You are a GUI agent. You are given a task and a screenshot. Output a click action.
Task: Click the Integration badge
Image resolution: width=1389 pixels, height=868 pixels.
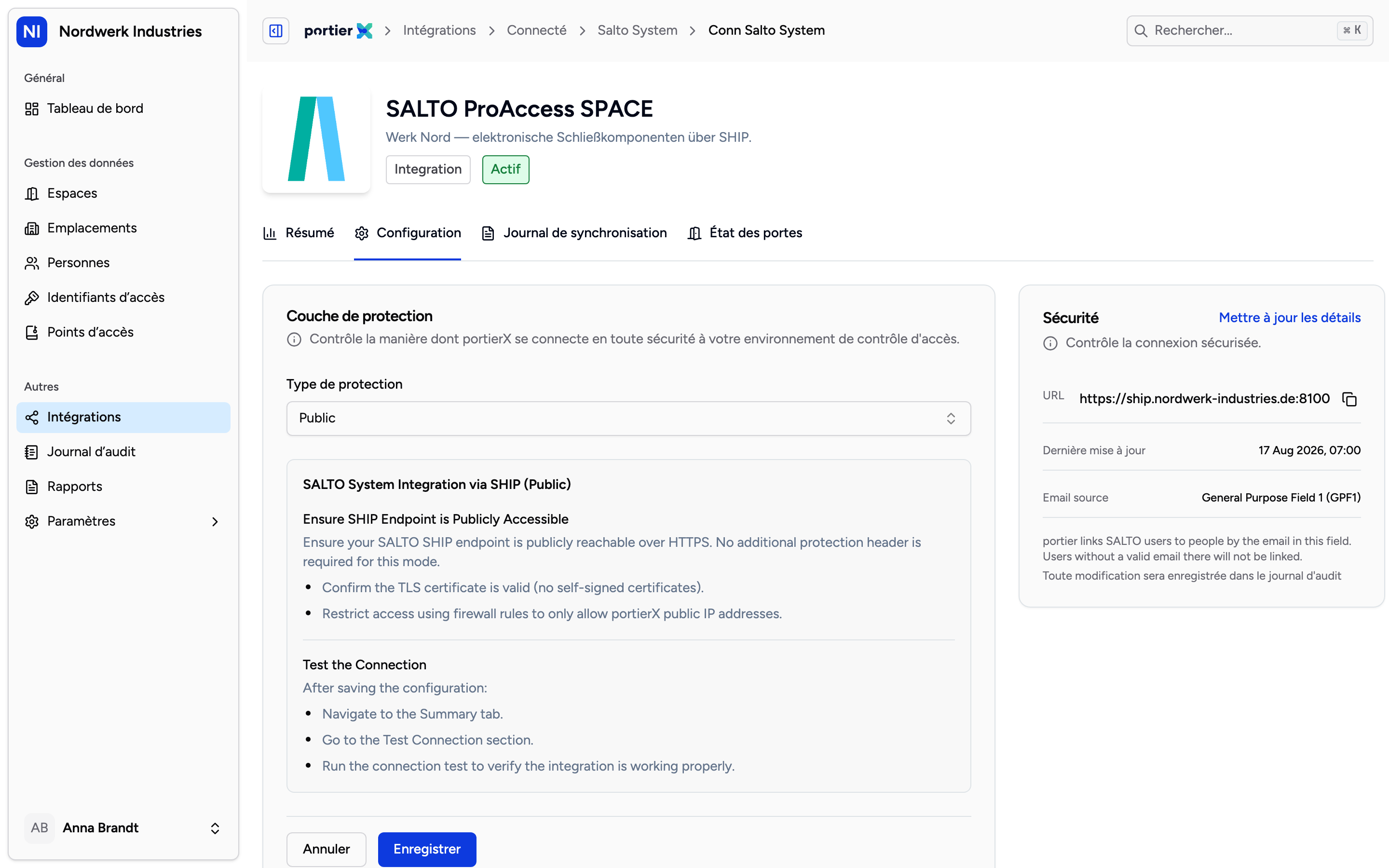point(428,169)
